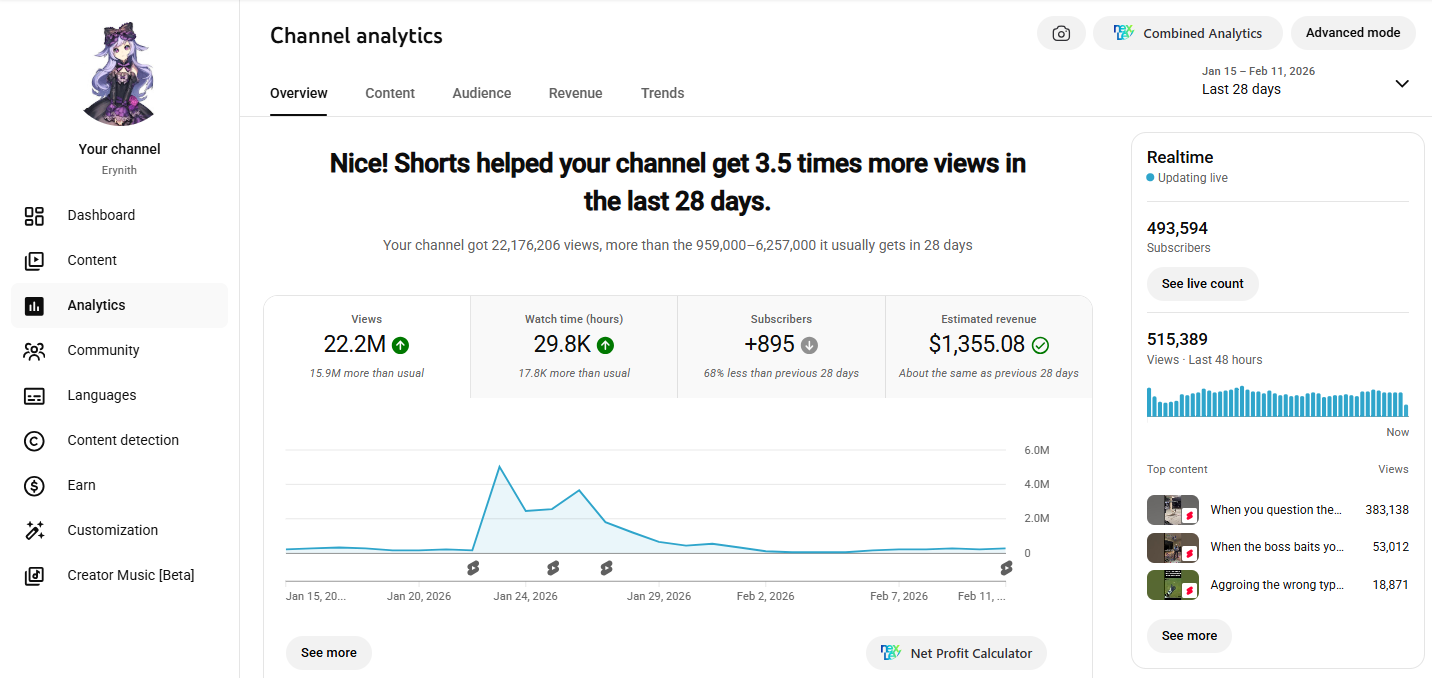Click the Shorts marker between Jan 20 and Jan 24

coord(473,568)
